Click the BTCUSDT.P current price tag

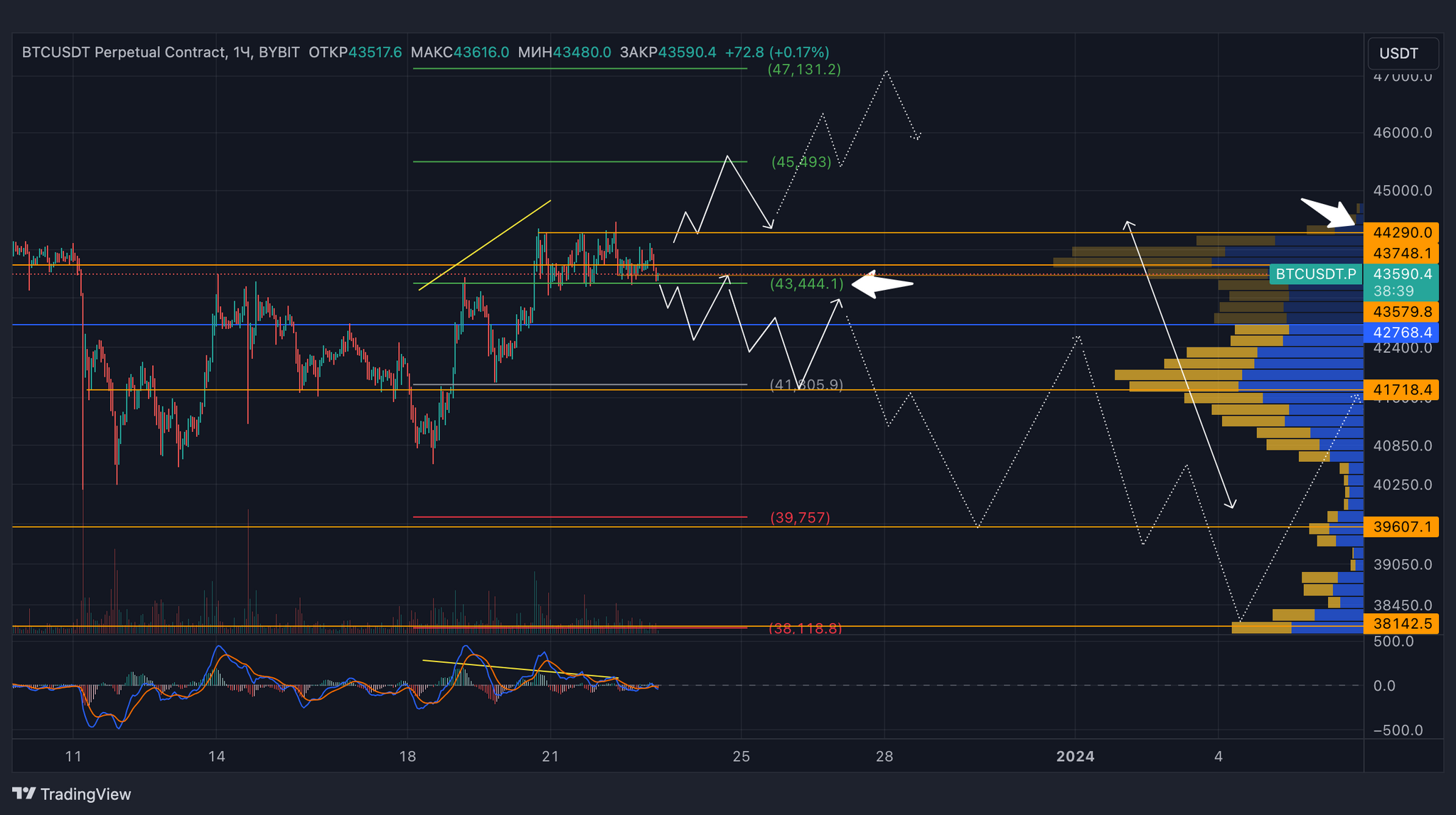tap(1315, 274)
